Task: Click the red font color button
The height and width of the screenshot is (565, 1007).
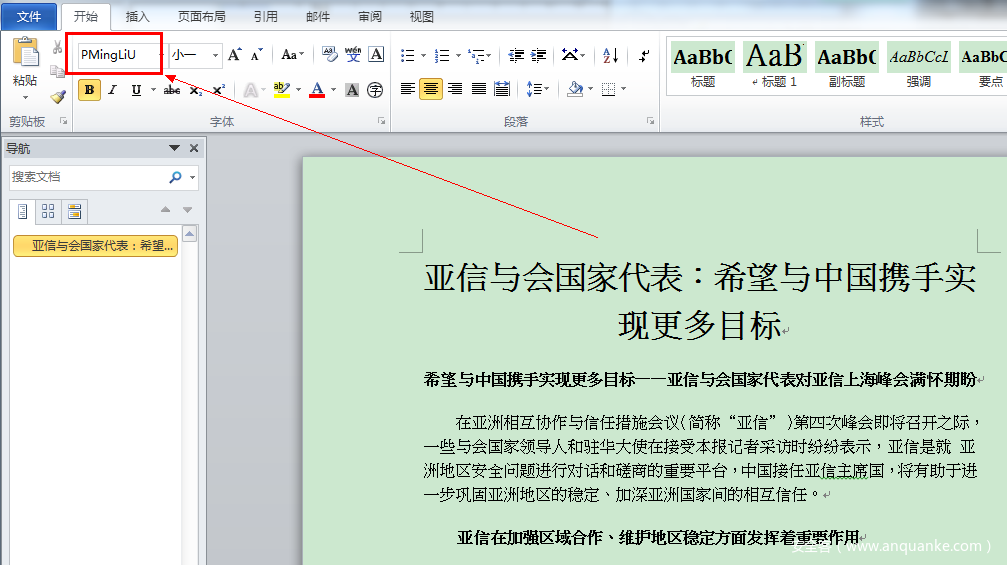Action: [317, 90]
